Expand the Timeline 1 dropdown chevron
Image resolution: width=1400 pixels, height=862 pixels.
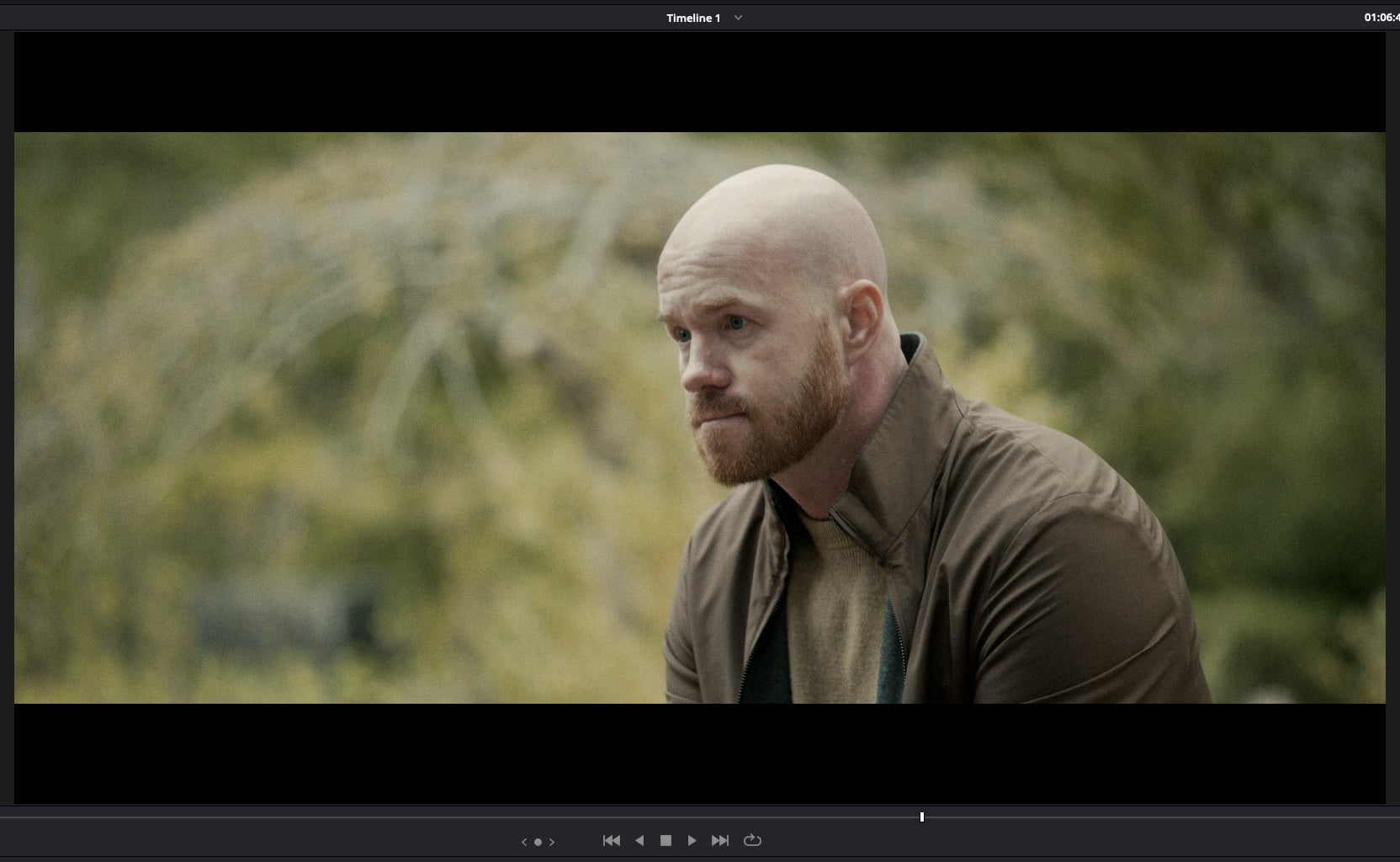tap(738, 18)
